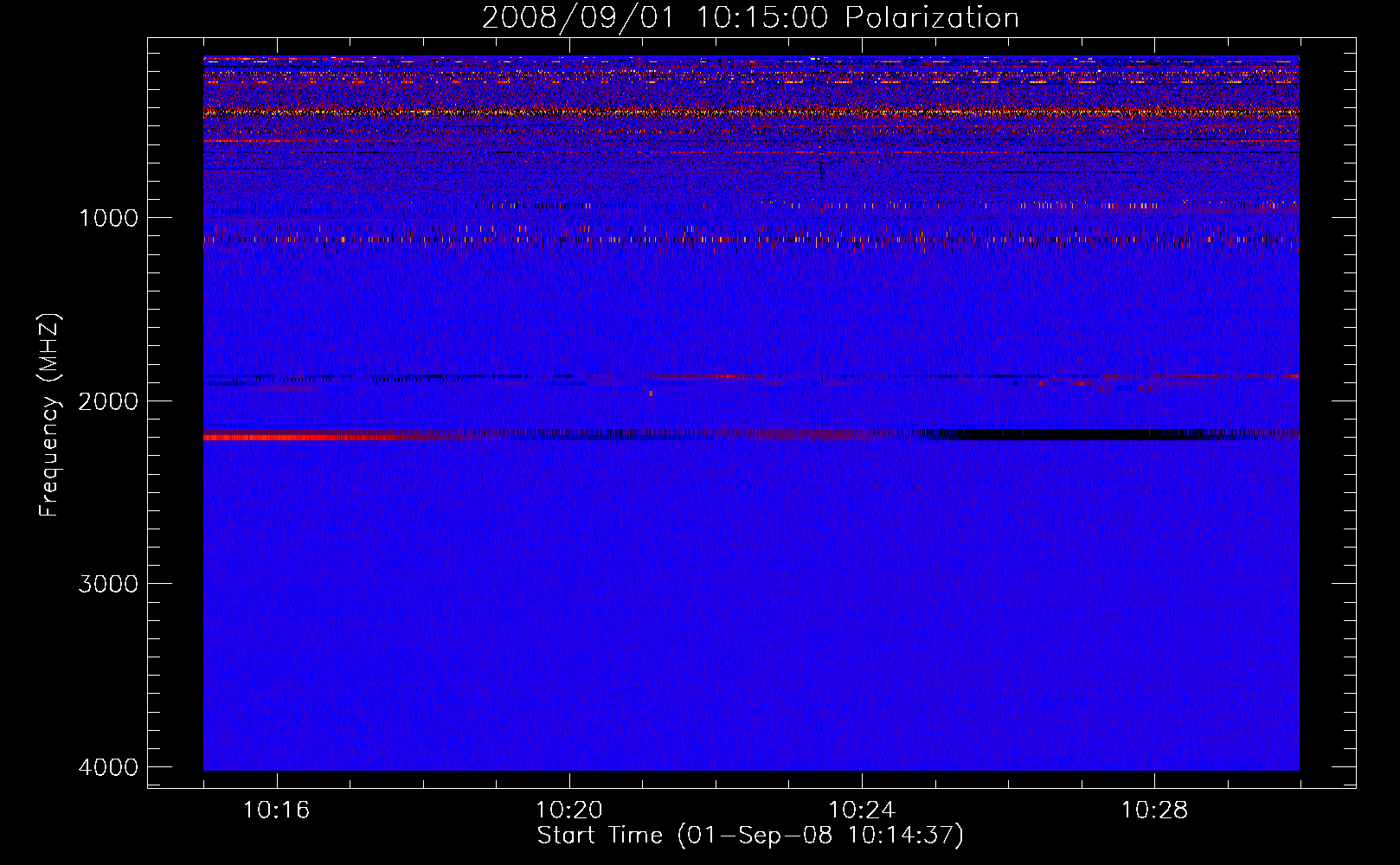Click the "Start Time (01-Sep-08 10:14:37)" axis label
The height and width of the screenshot is (865, 1400).
tap(750, 836)
